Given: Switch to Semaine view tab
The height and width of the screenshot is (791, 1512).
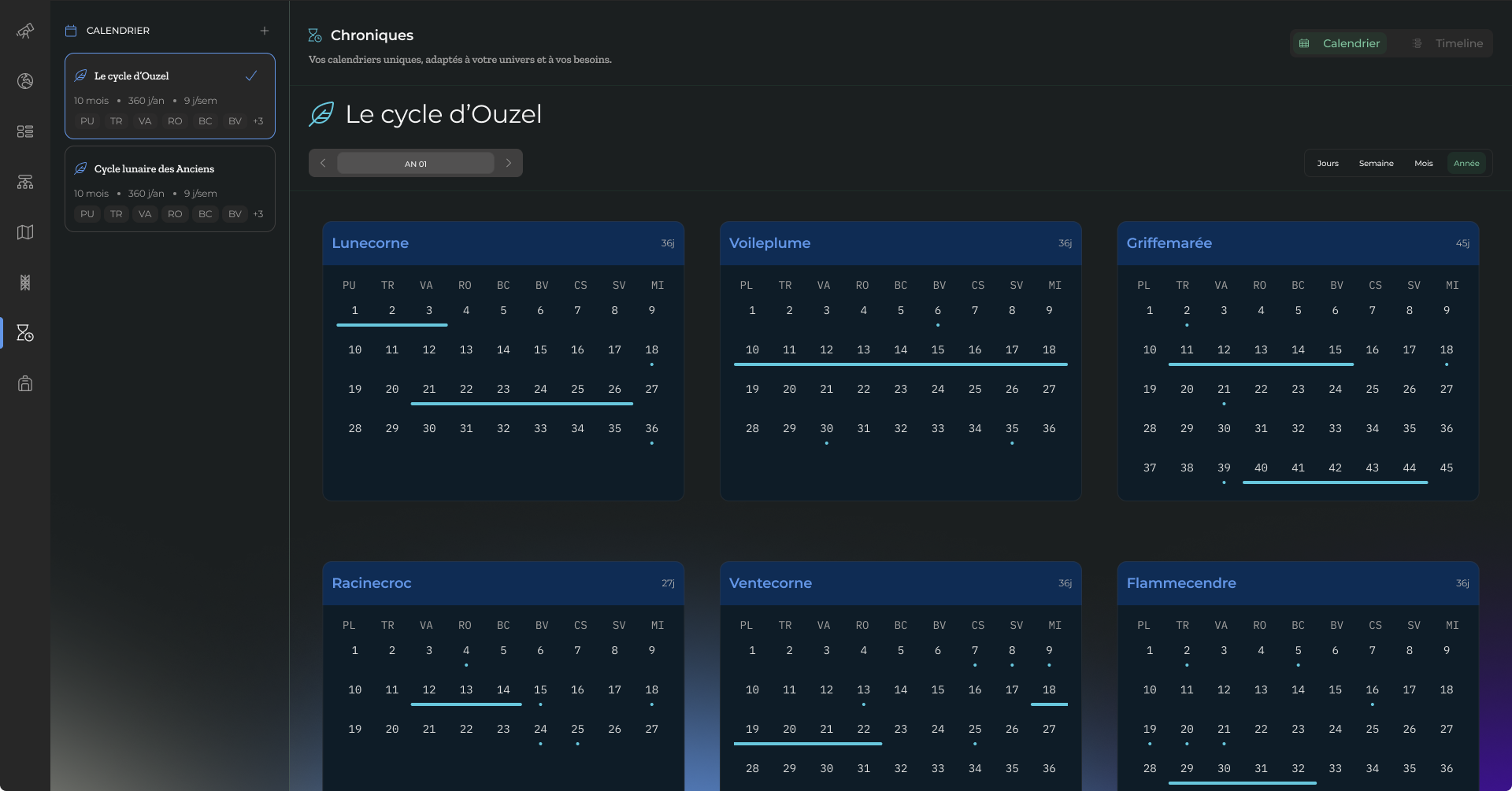Looking at the screenshot, I should [x=1376, y=163].
